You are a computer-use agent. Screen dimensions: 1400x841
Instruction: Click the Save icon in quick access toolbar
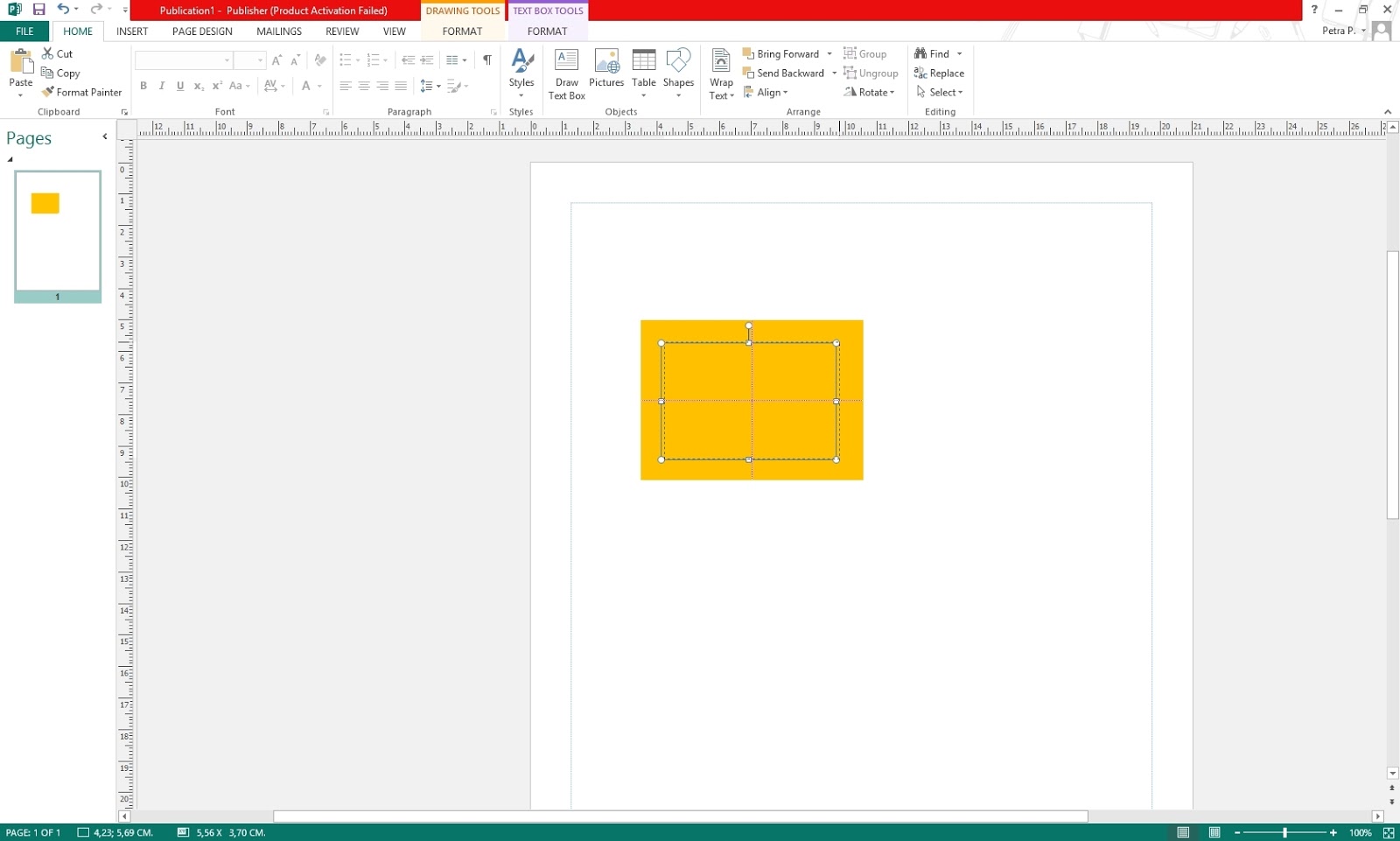click(38, 10)
